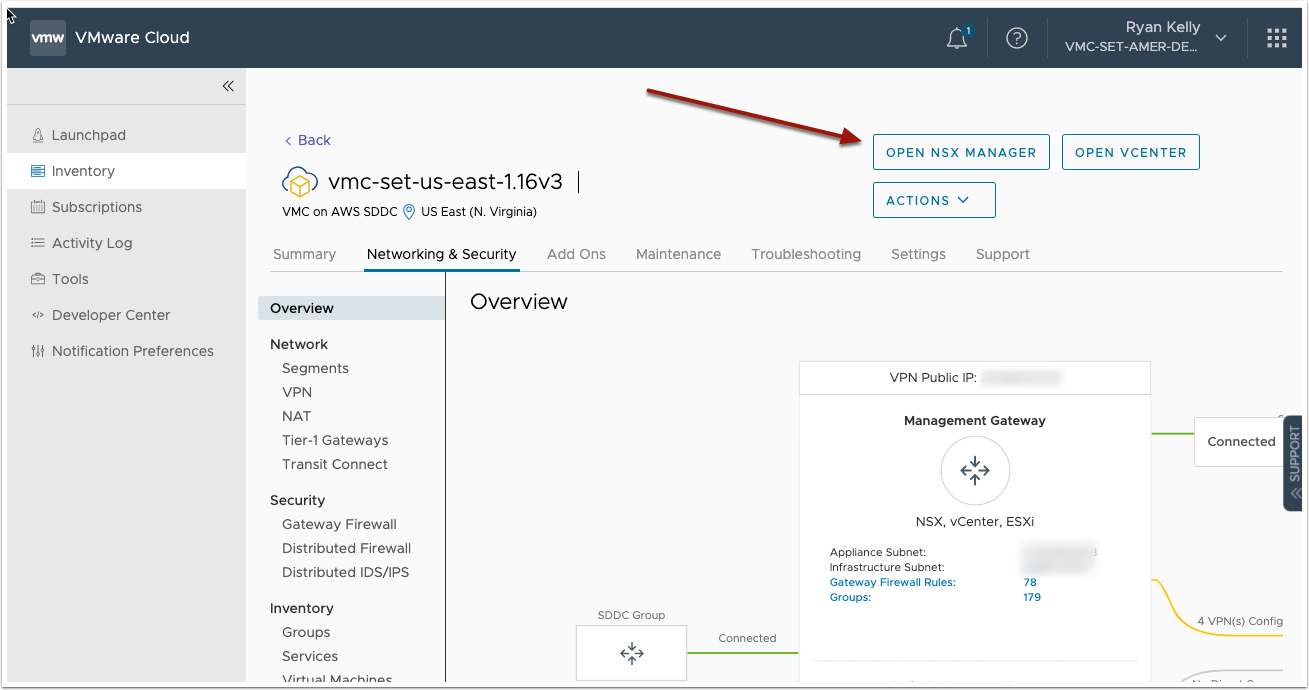Open the ACTIONS dropdown
1309x690 pixels.
pos(934,200)
